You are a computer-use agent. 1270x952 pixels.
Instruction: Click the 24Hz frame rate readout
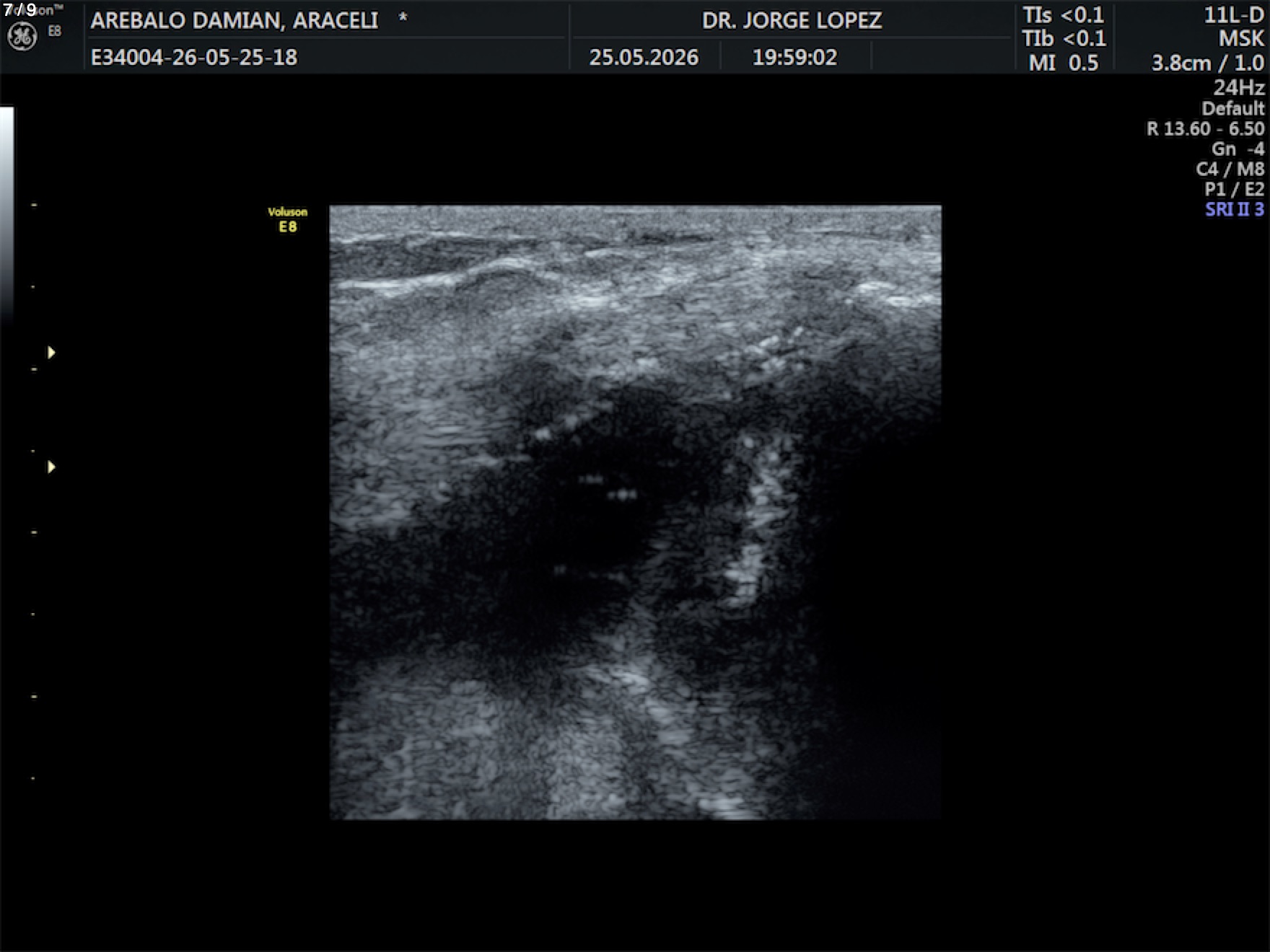(1238, 87)
